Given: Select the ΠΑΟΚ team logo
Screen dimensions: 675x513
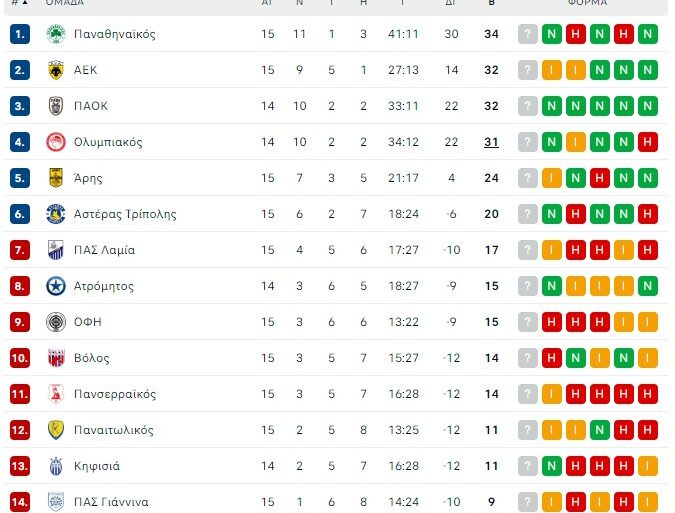Looking at the screenshot, I should [x=55, y=106].
